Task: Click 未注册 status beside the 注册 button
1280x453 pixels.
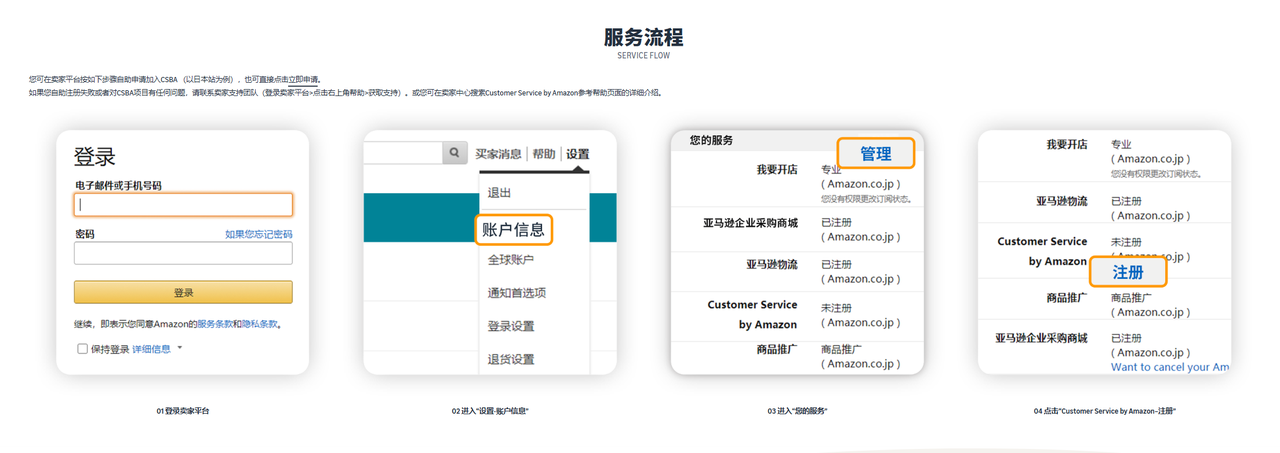Action: pyautogui.click(x=1126, y=241)
